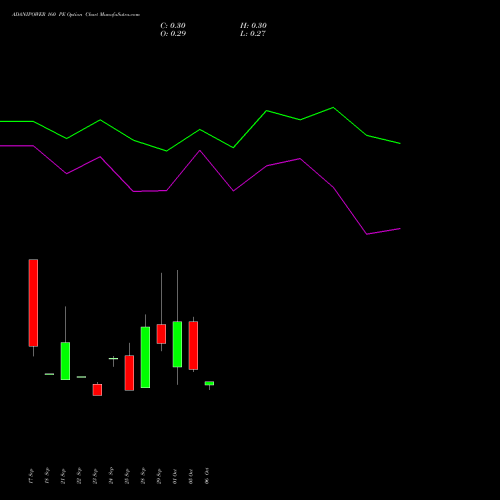
Task: Select the red candlestick above 05 Oct
Action: click(x=193, y=345)
